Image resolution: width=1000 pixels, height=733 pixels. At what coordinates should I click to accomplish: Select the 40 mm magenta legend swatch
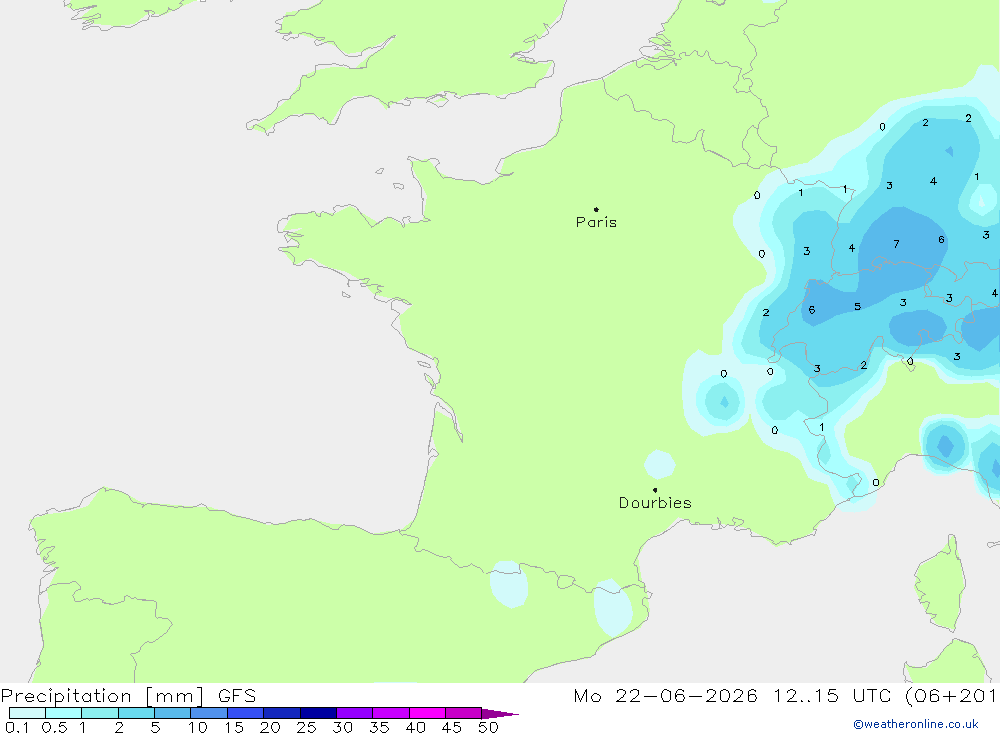[427, 713]
